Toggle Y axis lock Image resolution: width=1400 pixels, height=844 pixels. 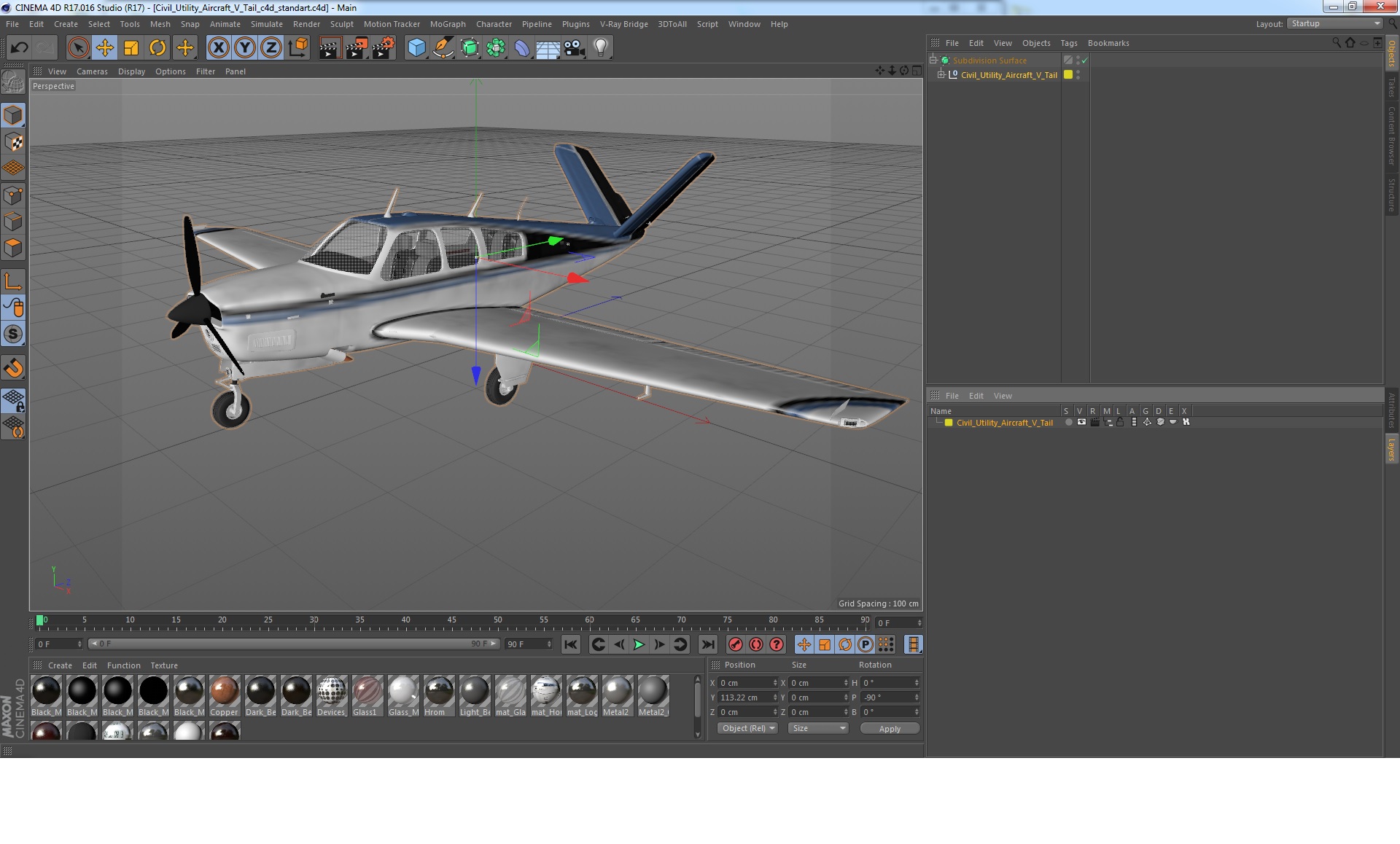tap(245, 48)
